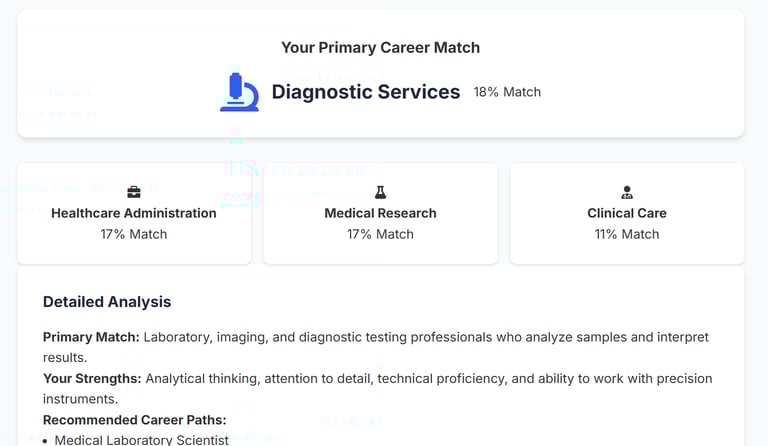The height and width of the screenshot is (446, 768).
Task: Click 17% Match under Healthcare Administration
Action: tap(134, 234)
